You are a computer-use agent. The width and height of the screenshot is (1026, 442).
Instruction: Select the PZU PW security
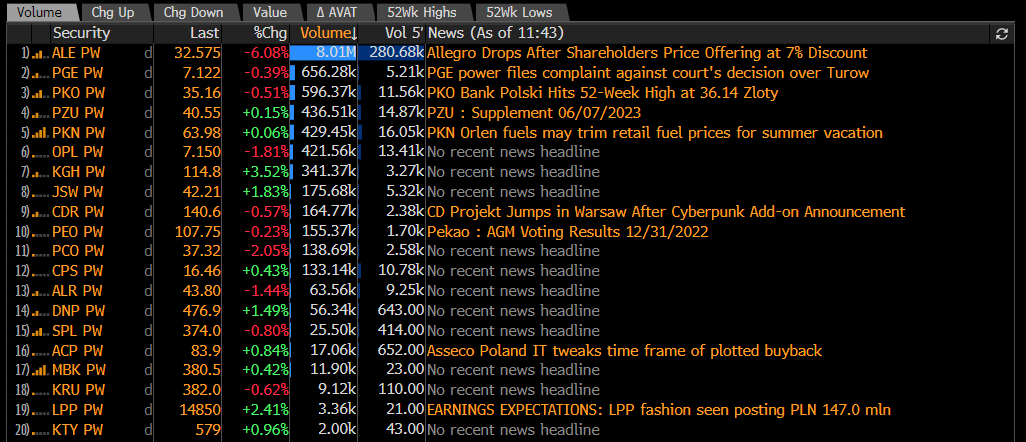[77, 113]
